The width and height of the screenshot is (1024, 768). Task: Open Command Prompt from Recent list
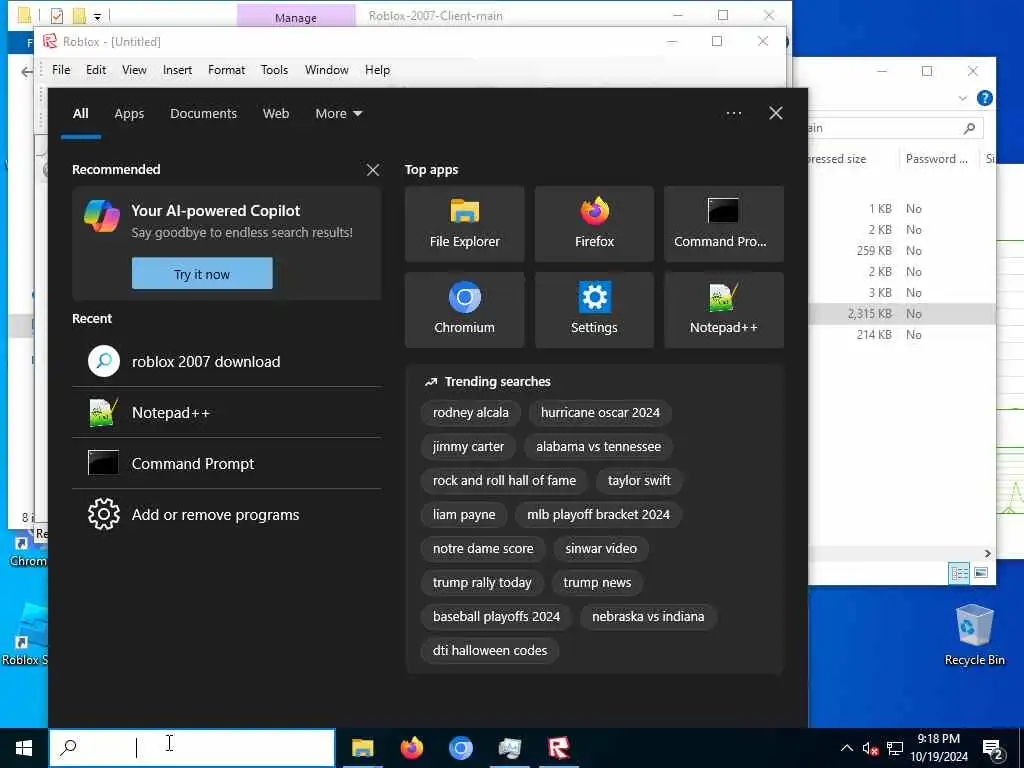click(227, 464)
